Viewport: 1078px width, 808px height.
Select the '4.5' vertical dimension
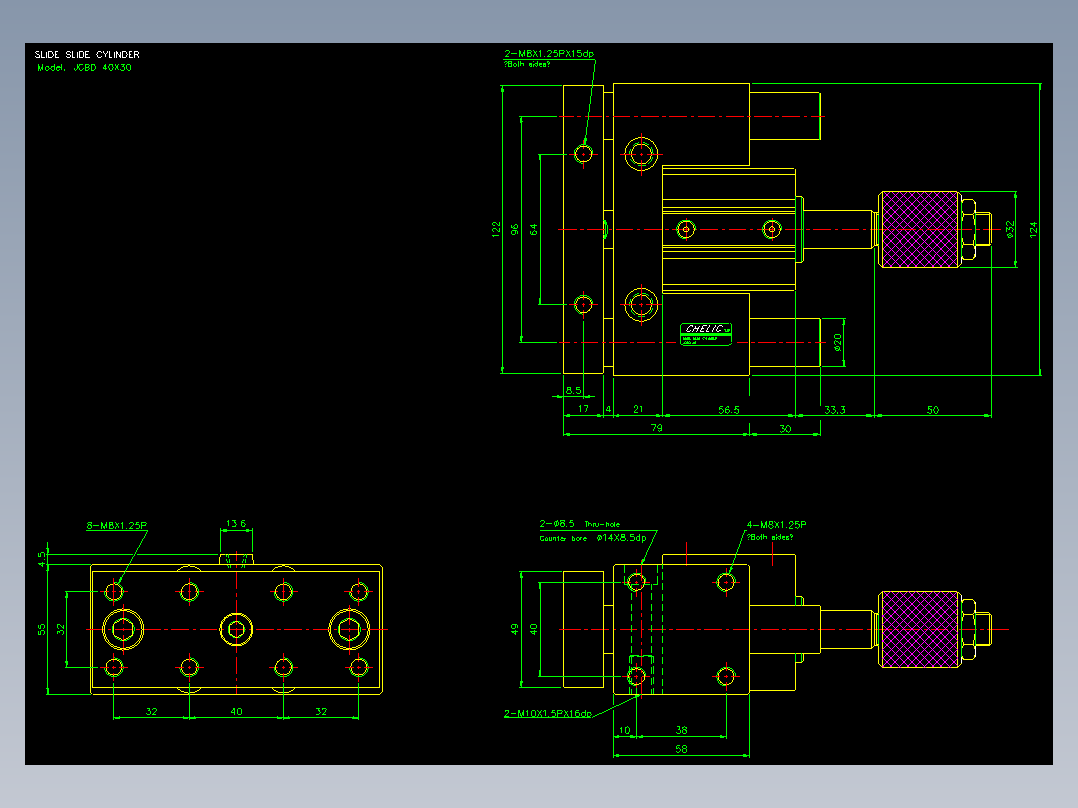[42, 558]
